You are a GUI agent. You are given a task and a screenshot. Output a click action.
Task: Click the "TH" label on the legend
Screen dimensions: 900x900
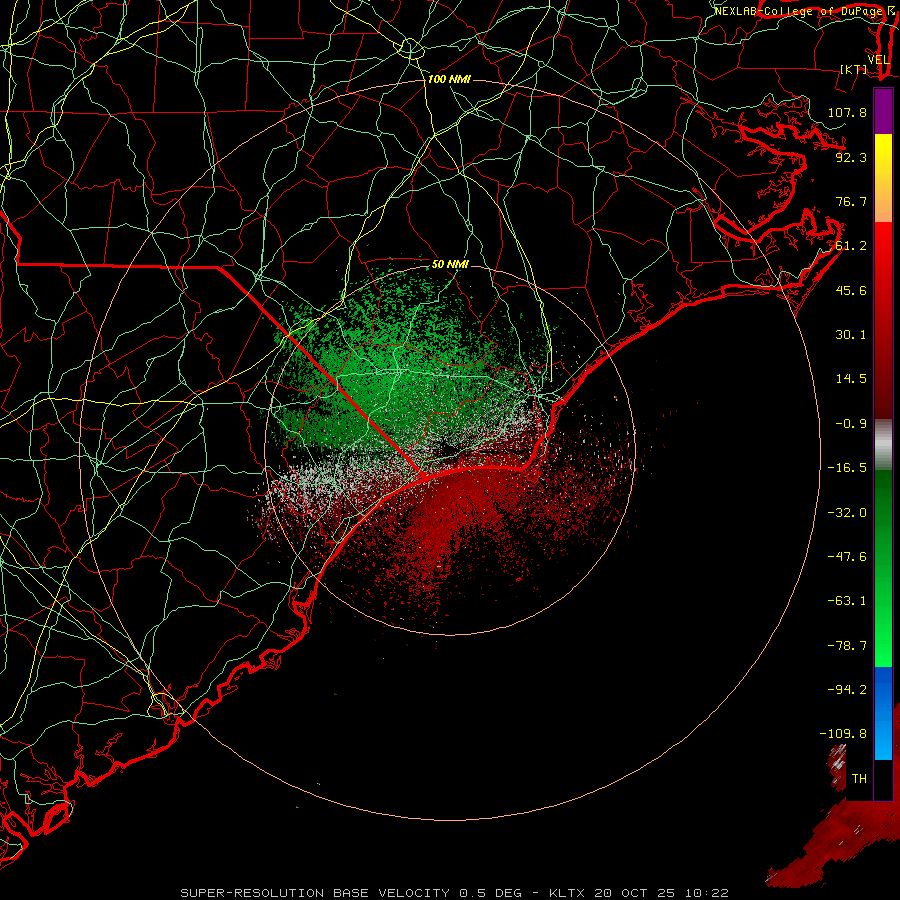tap(859, 779)
